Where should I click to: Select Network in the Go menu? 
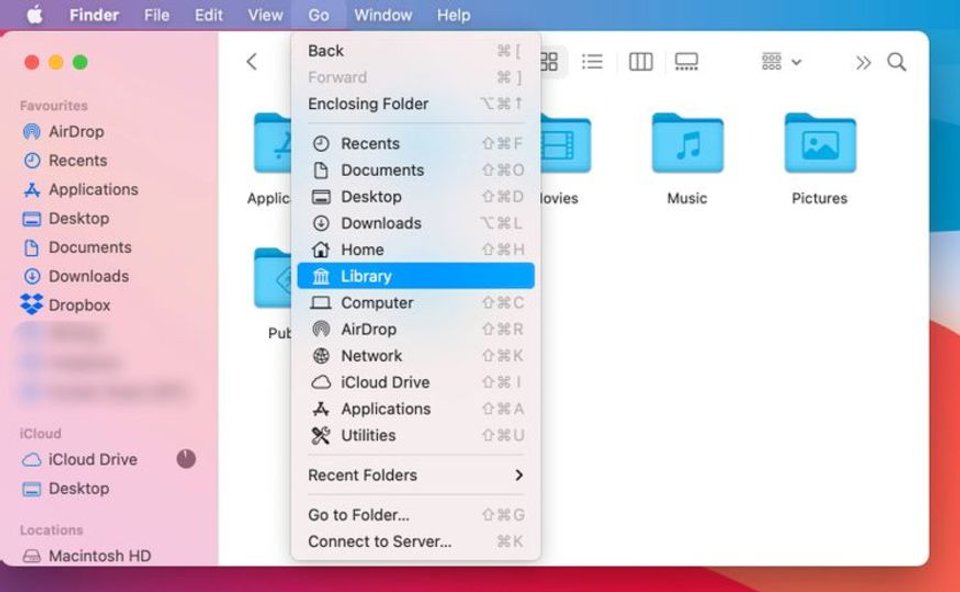pos(416,356)
